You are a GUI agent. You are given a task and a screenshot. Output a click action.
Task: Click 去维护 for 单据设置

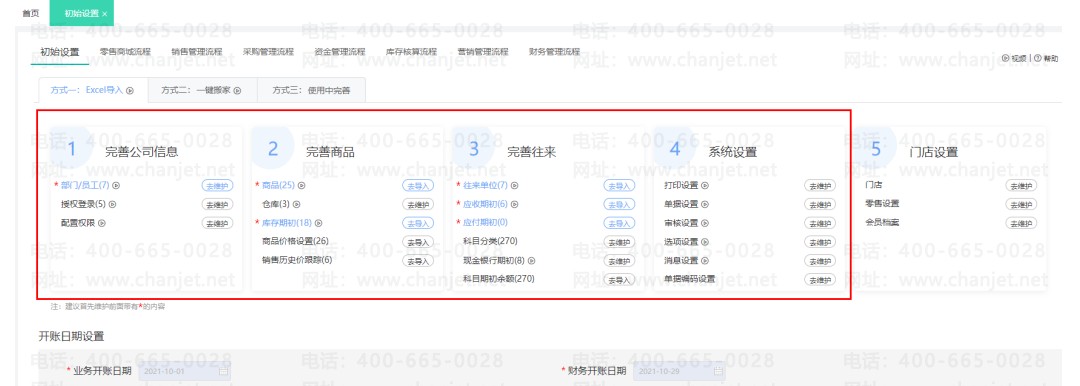click(x=820, y=205)
